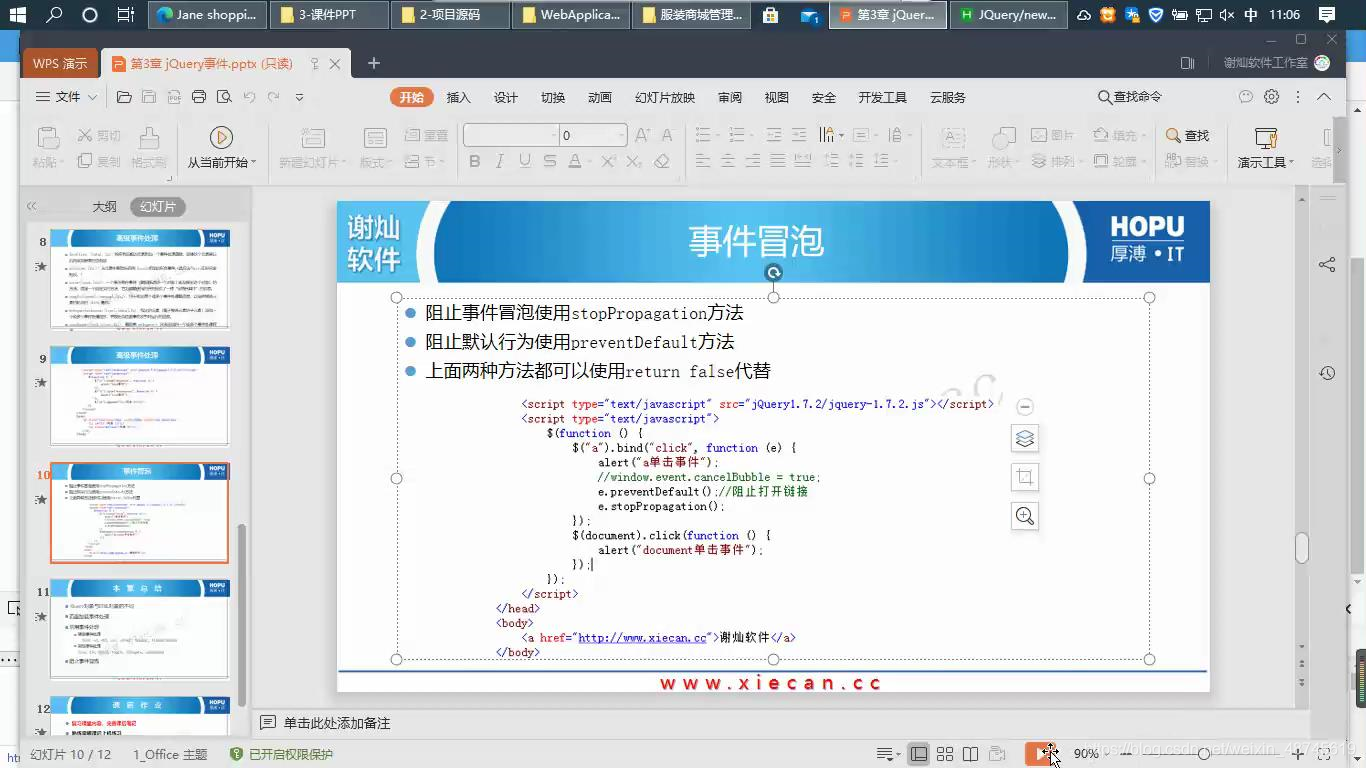Click the Bold B formatting icon
The image size is (1366, 768).
coord(474,161)
